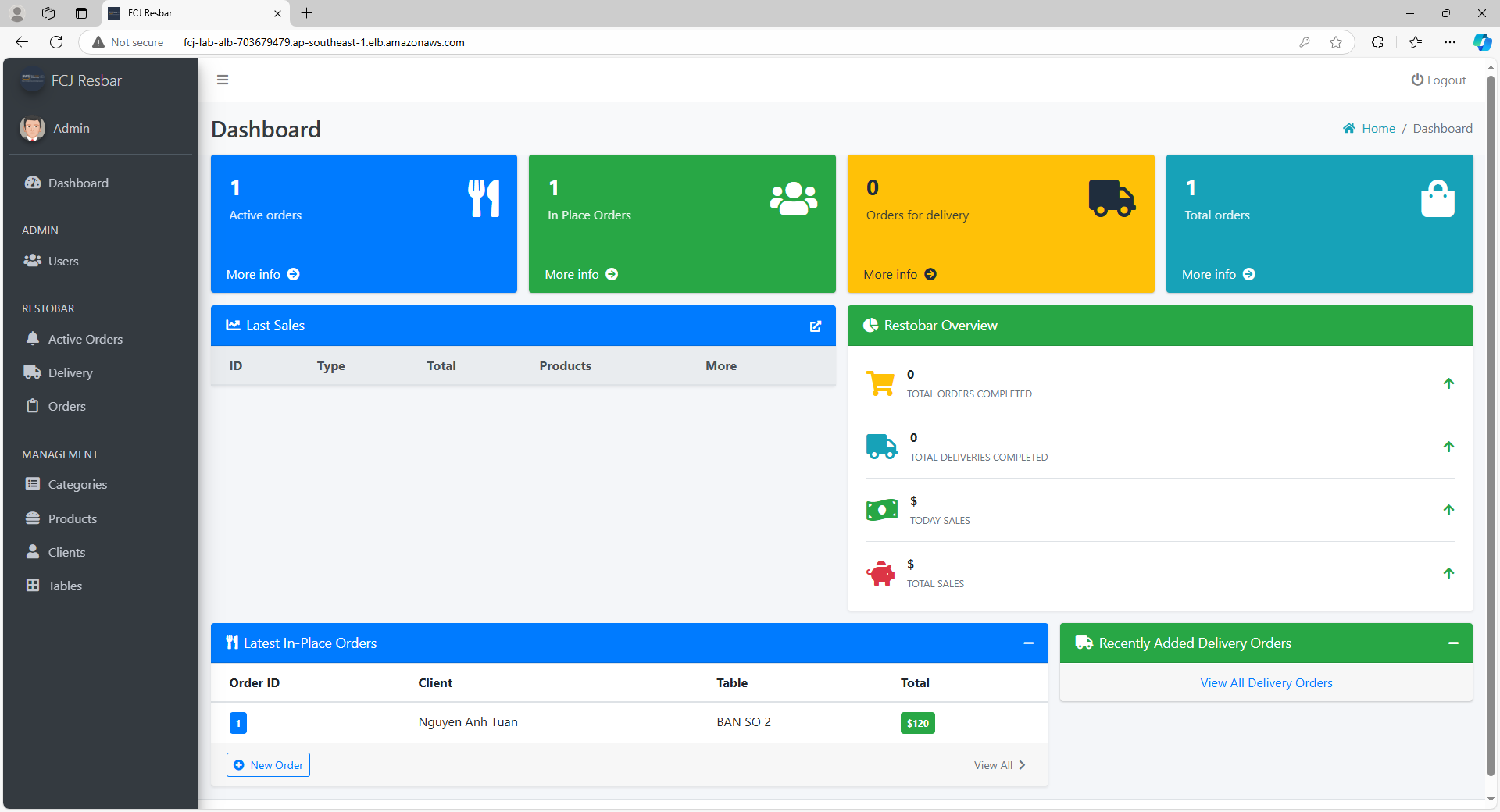This screenshot has width=1500, height=812.
Task: Open browser favorites list icon
Action: 1416,42
